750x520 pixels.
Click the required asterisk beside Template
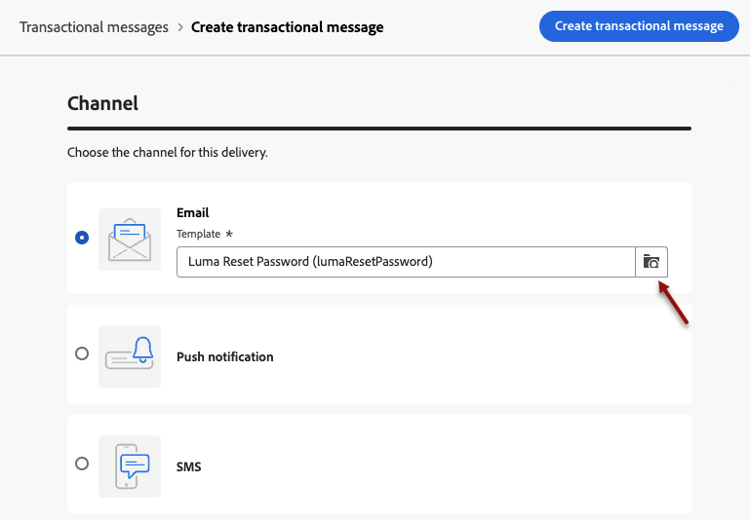pyautogui.click(x=228, y=234)
